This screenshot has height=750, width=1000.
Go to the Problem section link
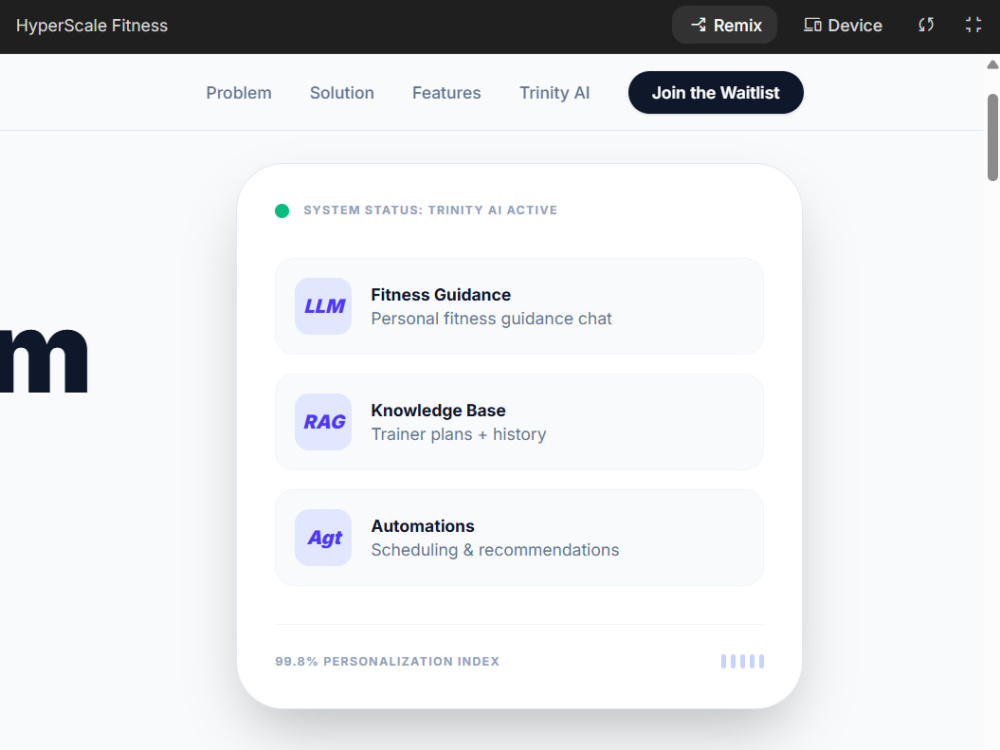(239, 93)
